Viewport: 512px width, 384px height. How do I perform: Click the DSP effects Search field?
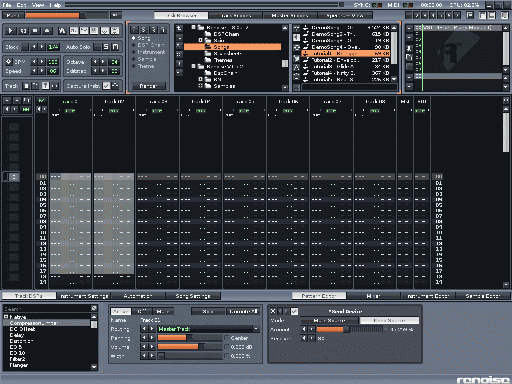click(47, 309)
